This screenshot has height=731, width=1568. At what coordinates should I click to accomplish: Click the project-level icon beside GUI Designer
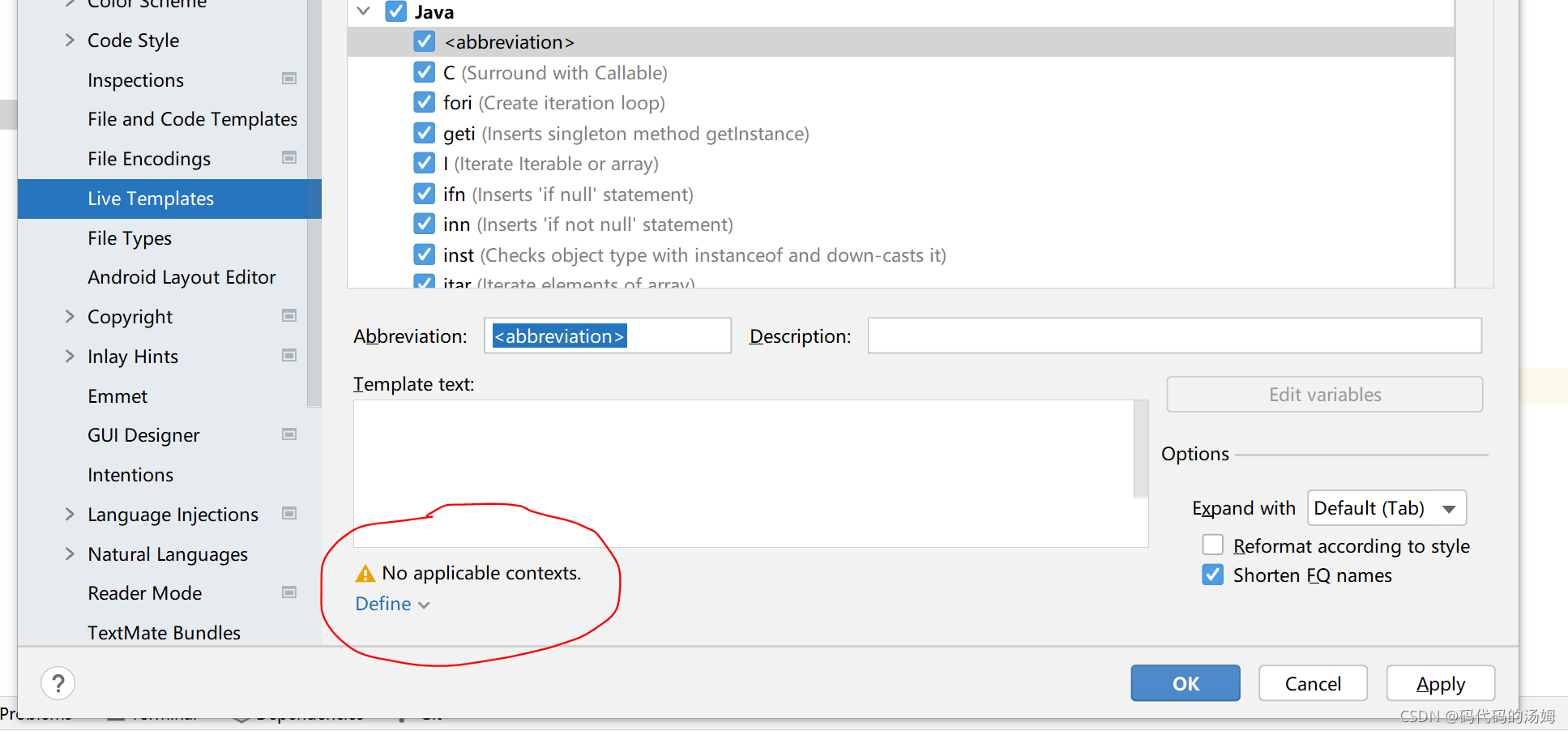pyautogui.click(x=289, y=434)
